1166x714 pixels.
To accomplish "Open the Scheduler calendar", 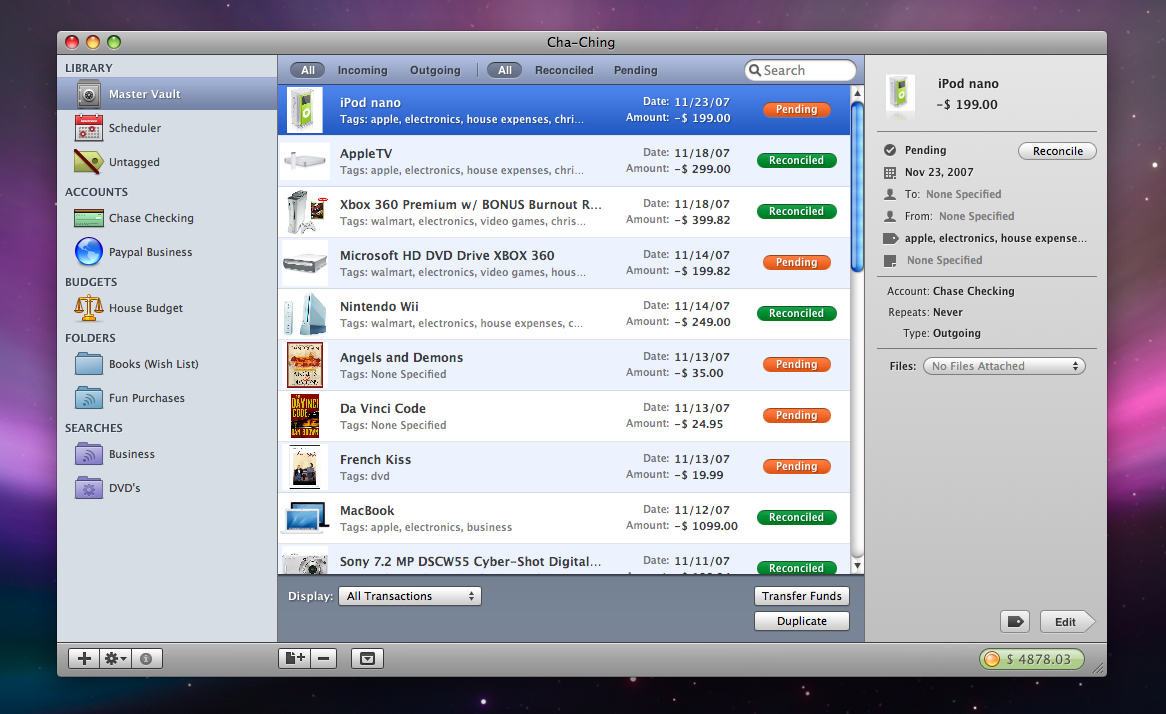I will pos(134,128).
